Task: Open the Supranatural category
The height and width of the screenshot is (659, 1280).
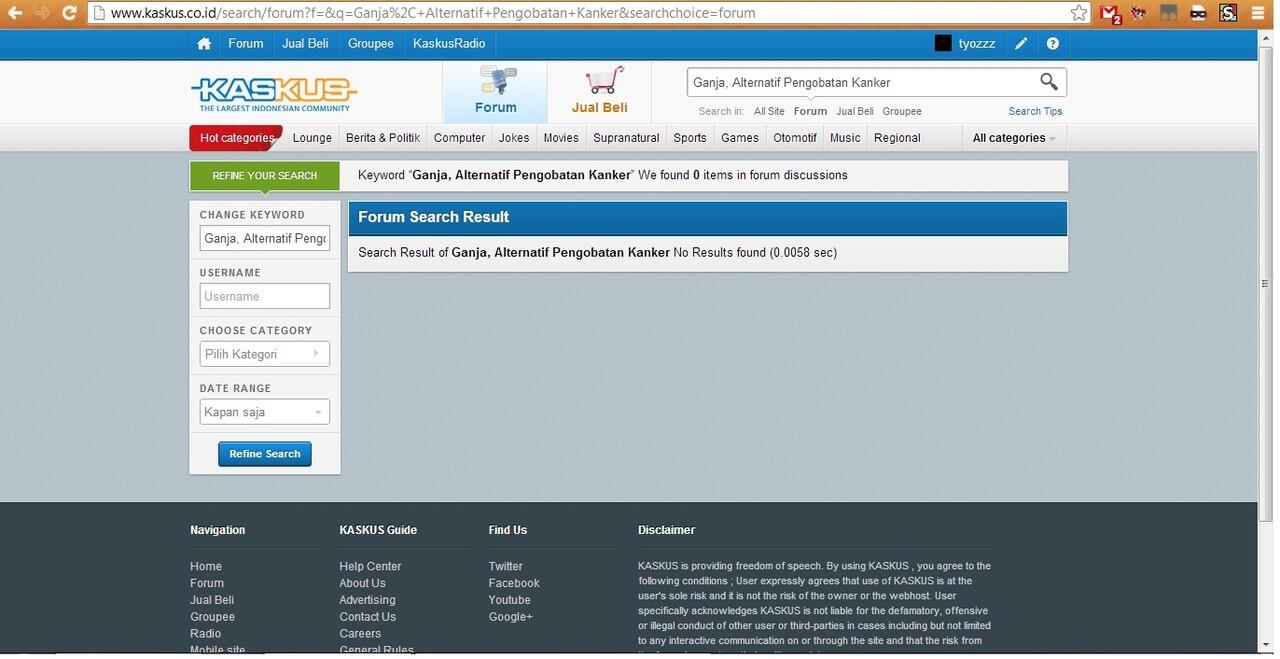Action: click(626, 138)
